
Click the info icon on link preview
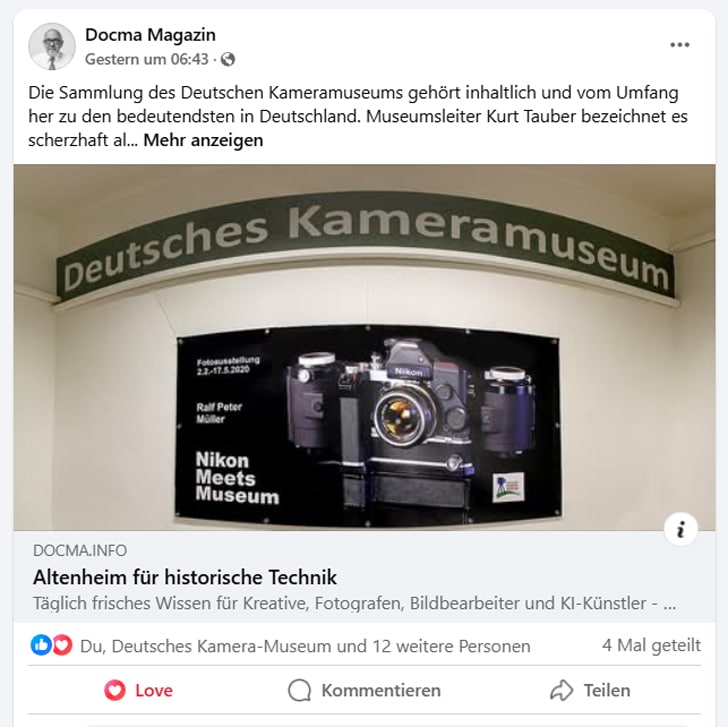(681, 529)
